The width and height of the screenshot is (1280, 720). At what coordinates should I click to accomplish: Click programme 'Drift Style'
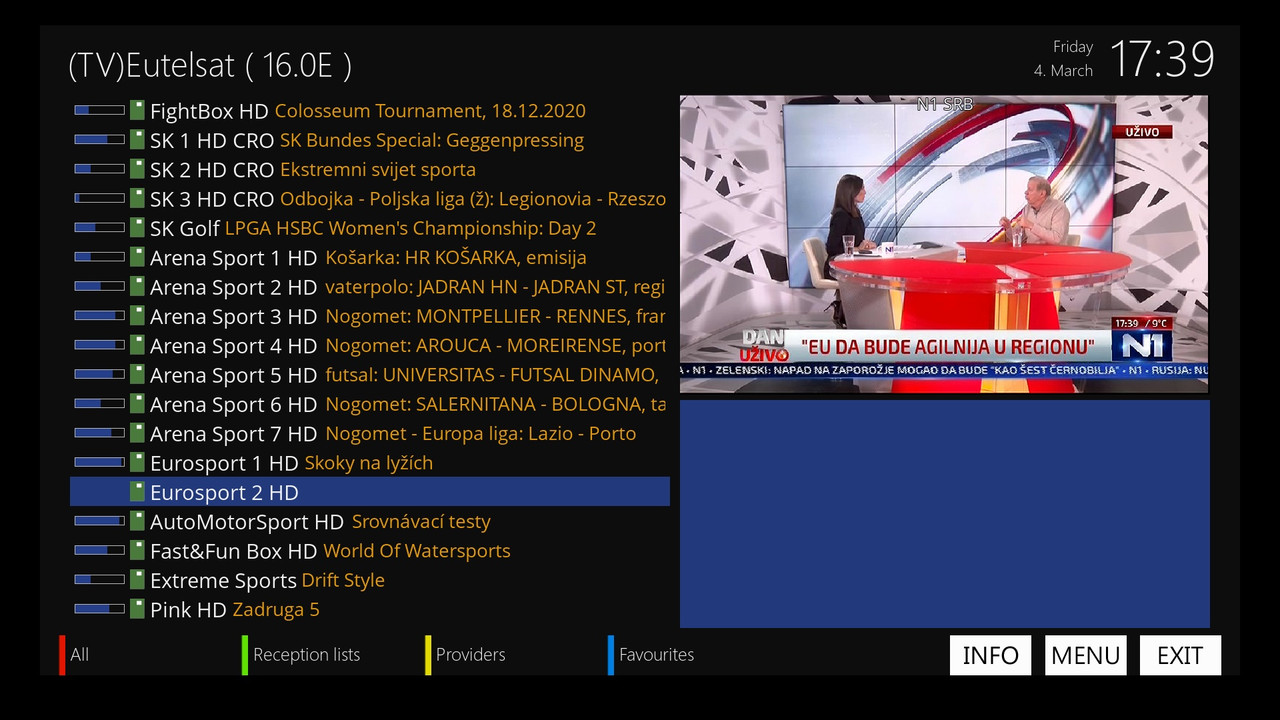pyautogui.click(x=343, y=581)
